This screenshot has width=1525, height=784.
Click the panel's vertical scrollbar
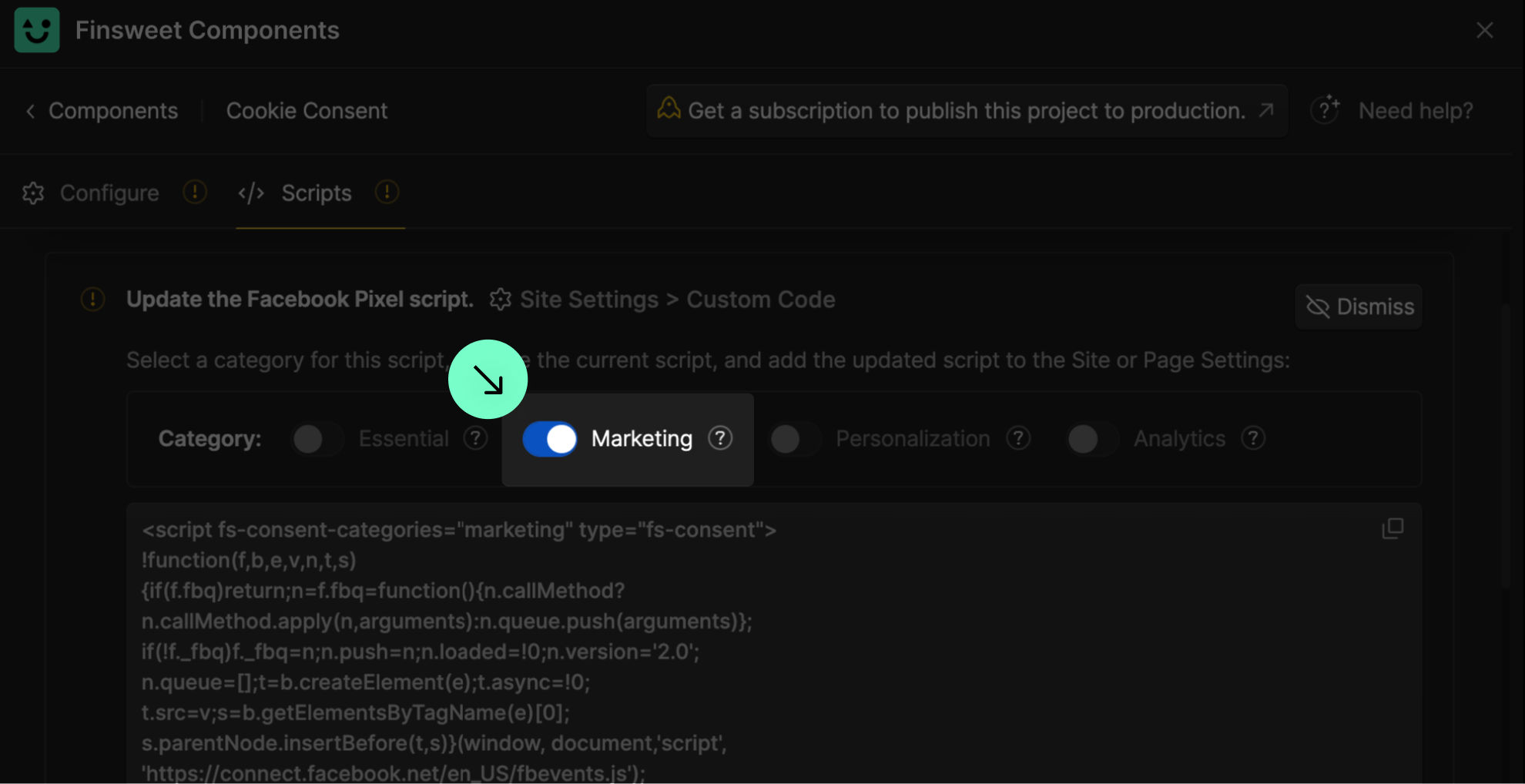coord(1505,447)
